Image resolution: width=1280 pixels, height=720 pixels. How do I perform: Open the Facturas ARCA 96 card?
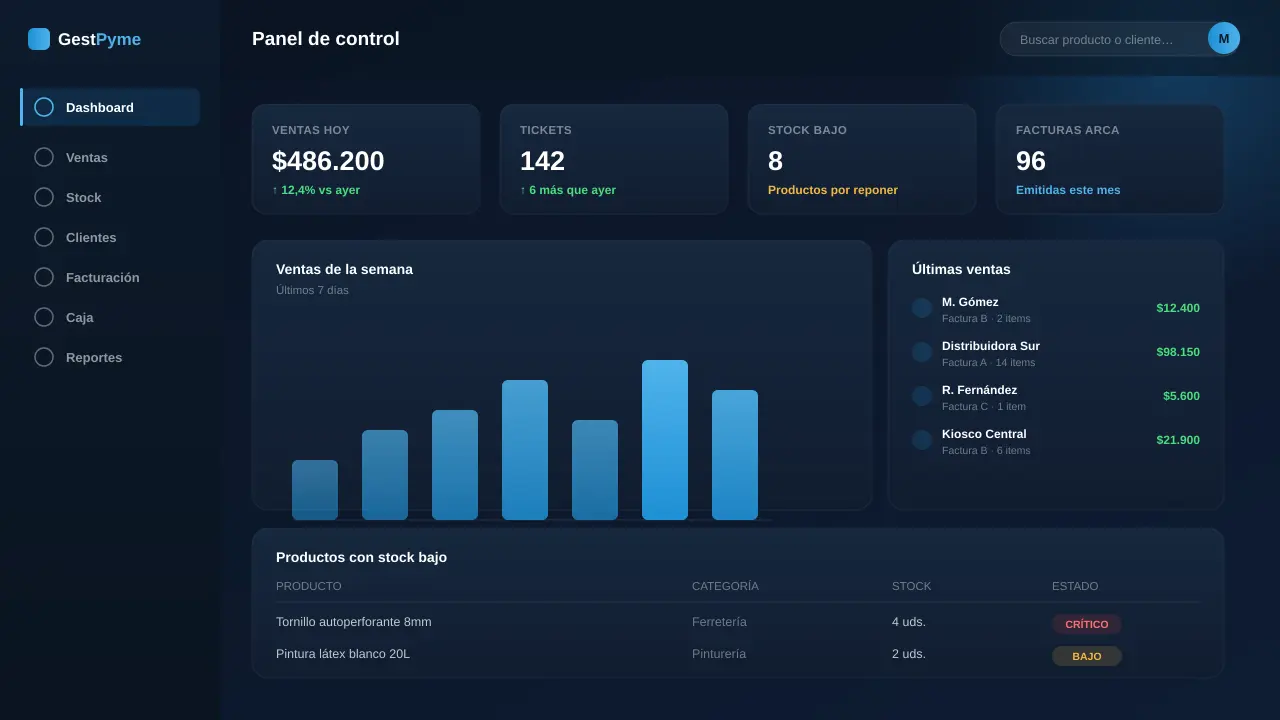tap(1110, 159)
